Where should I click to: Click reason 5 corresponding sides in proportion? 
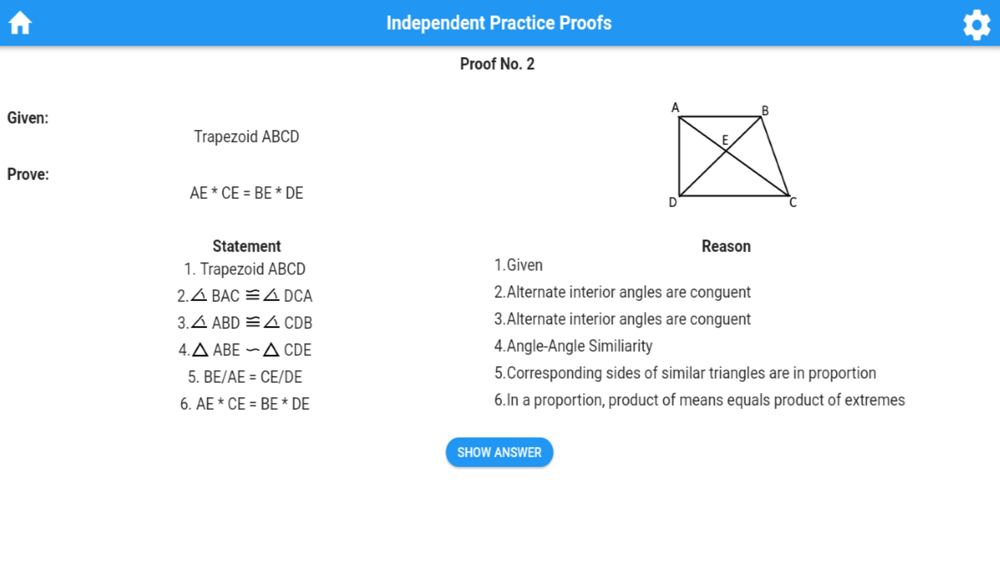point(685,373)
